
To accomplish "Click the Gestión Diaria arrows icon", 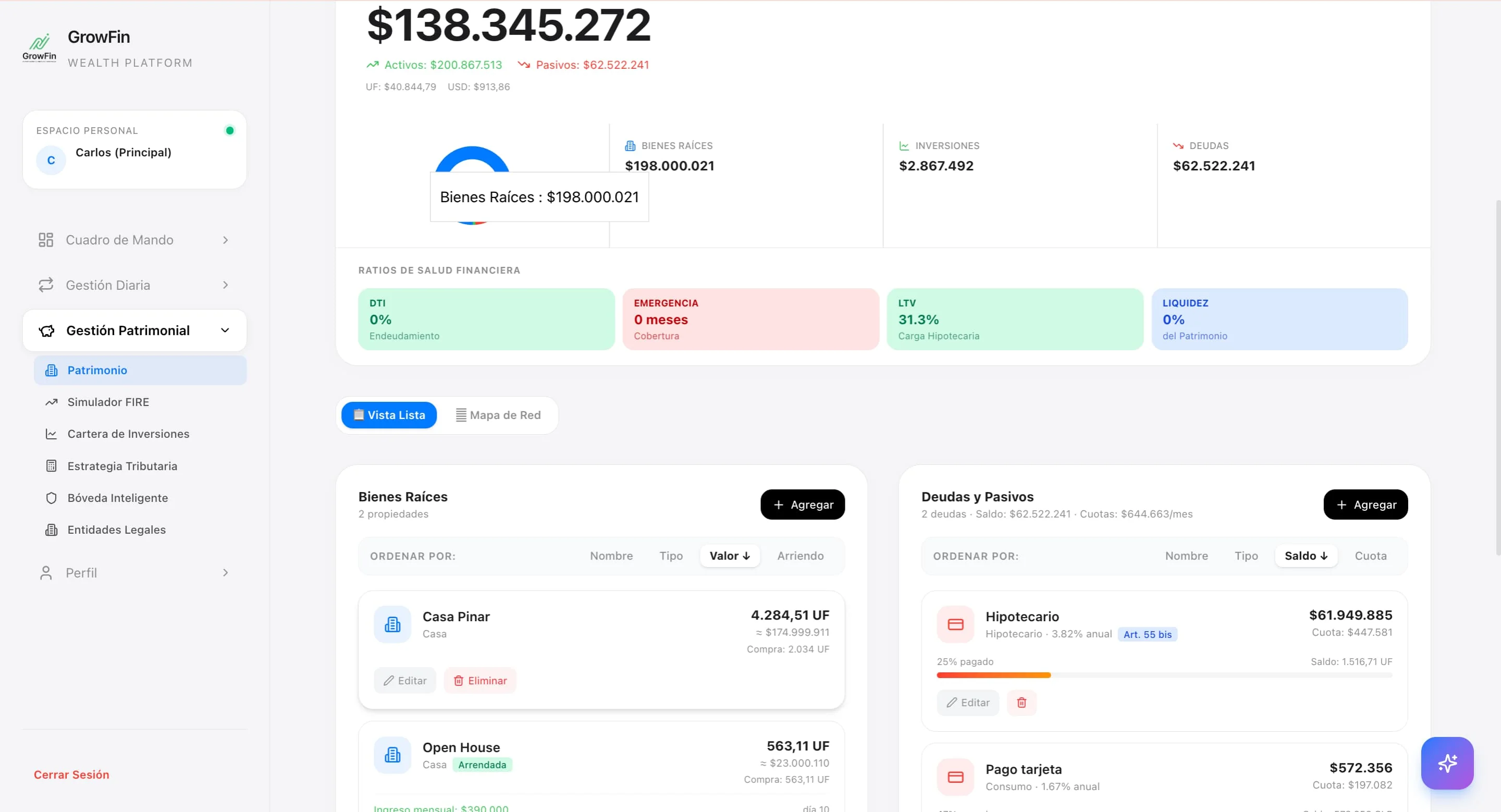I will coord(45,285).
